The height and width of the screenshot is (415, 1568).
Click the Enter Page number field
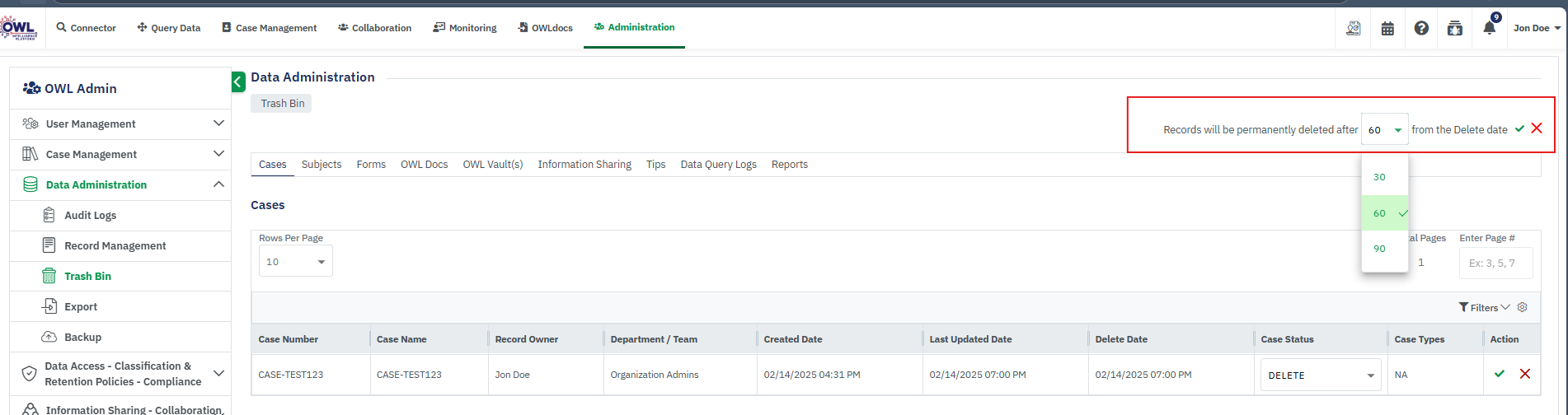[x=1495, y=263]
